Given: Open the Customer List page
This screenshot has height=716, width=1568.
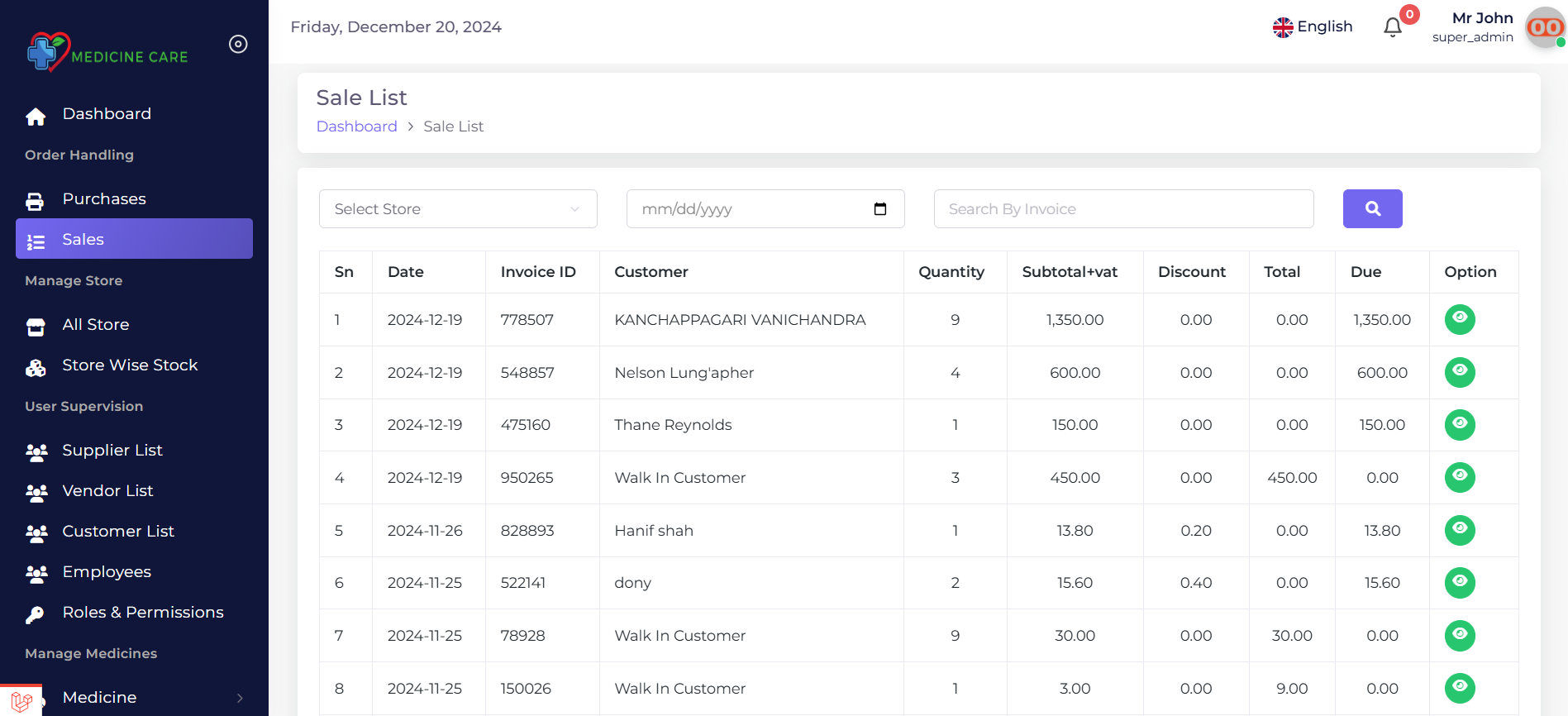Looking at the screenshot, I should click(x=118, y=532).
